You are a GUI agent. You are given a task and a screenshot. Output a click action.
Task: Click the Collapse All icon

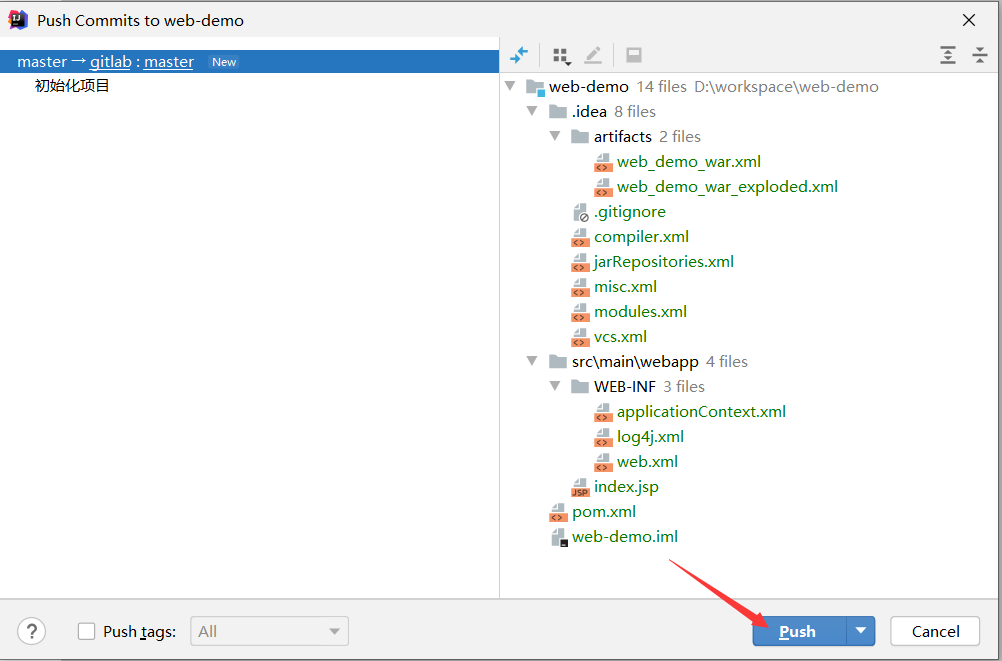click(980, 55)
